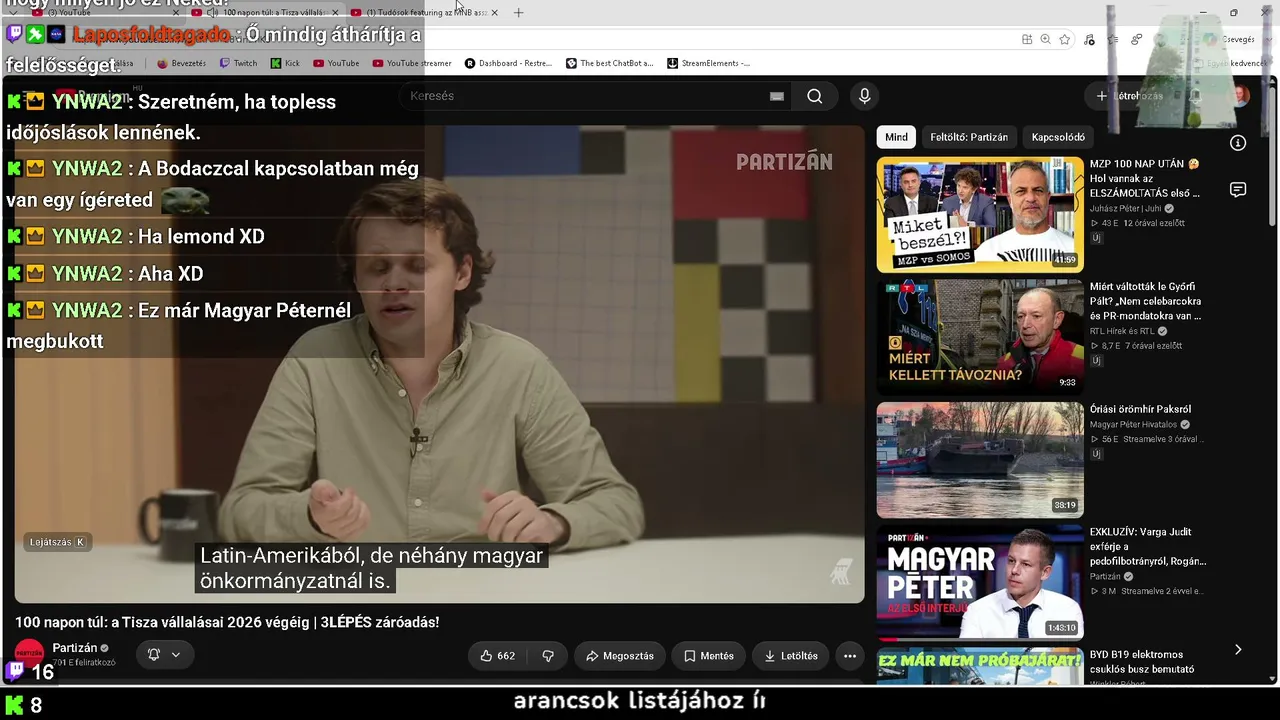Click the zoom magnifier in address bar
1280x720 pixels.
1045,39
